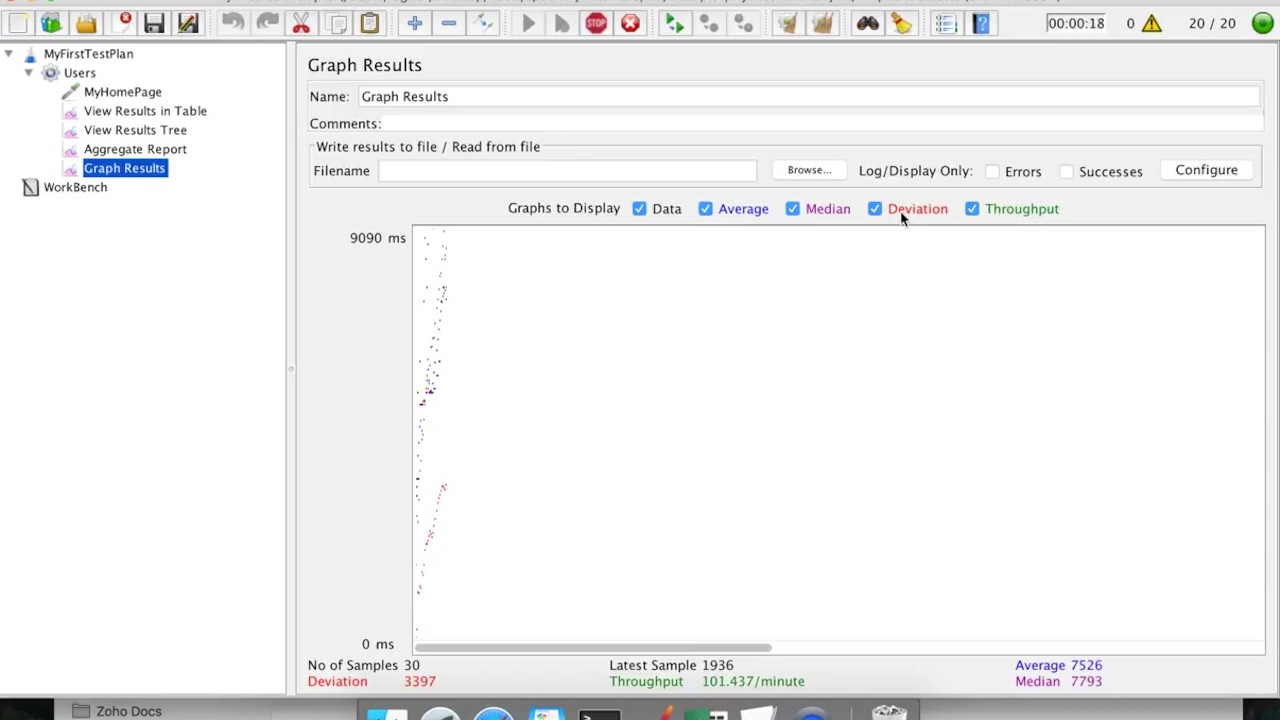Collapse the Users thread group node

(x=29, y=73)
